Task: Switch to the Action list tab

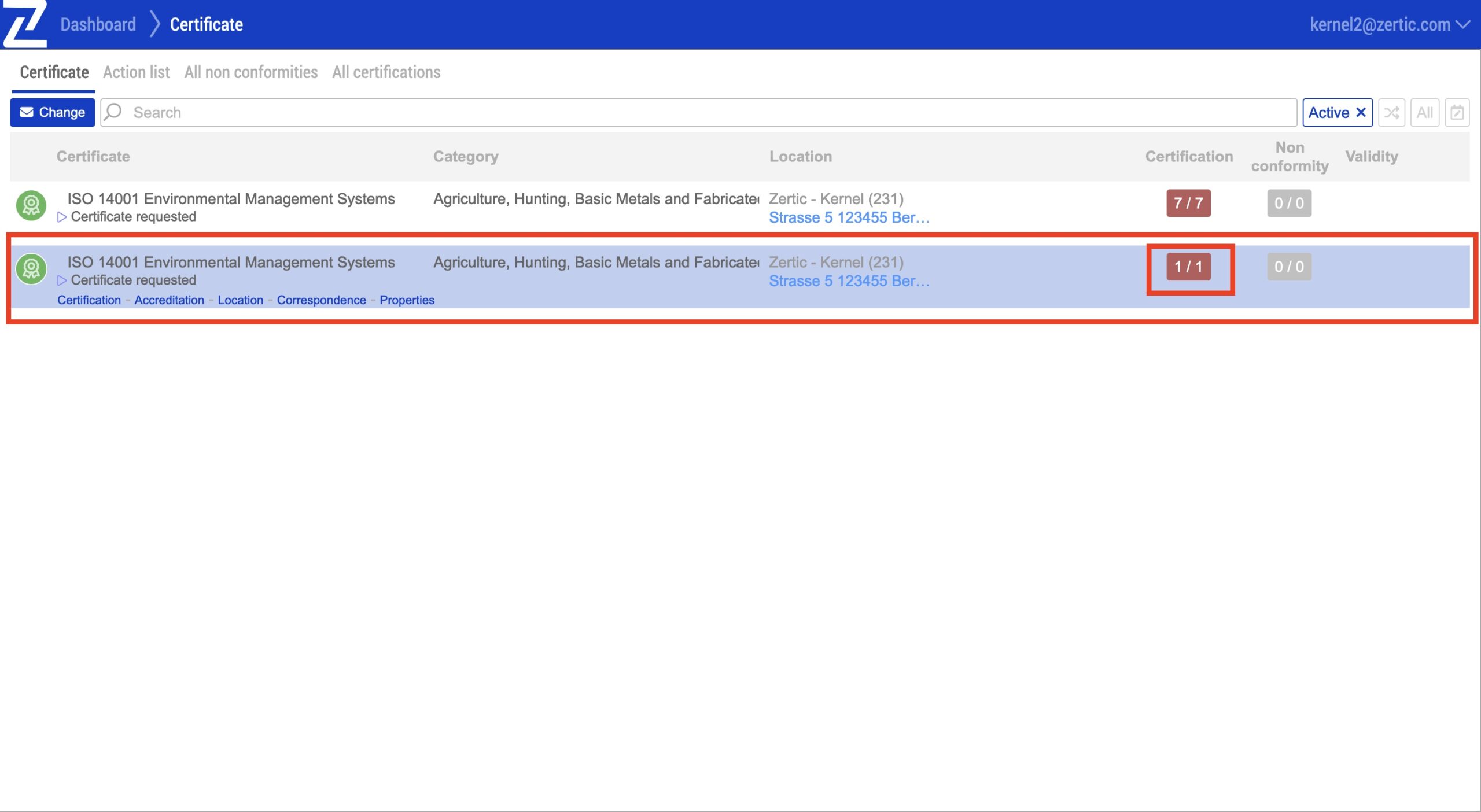Action: pyautogui.click(x=137, y=72)
